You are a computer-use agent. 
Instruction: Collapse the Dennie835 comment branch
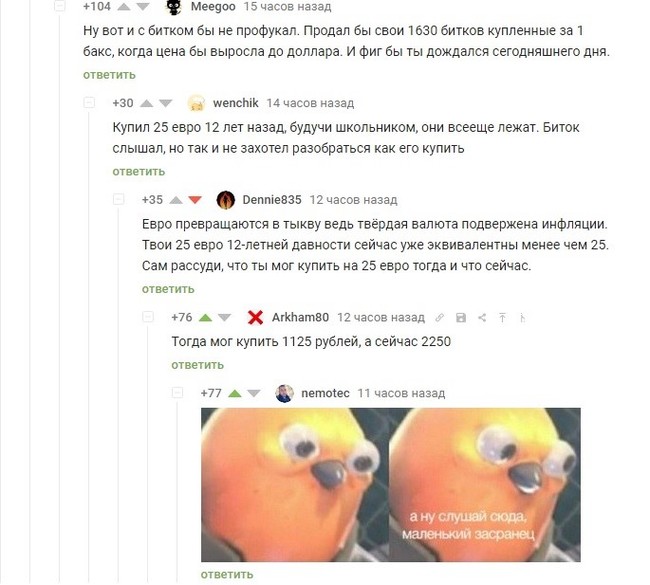pyautogui.click(x=119, y=199)
